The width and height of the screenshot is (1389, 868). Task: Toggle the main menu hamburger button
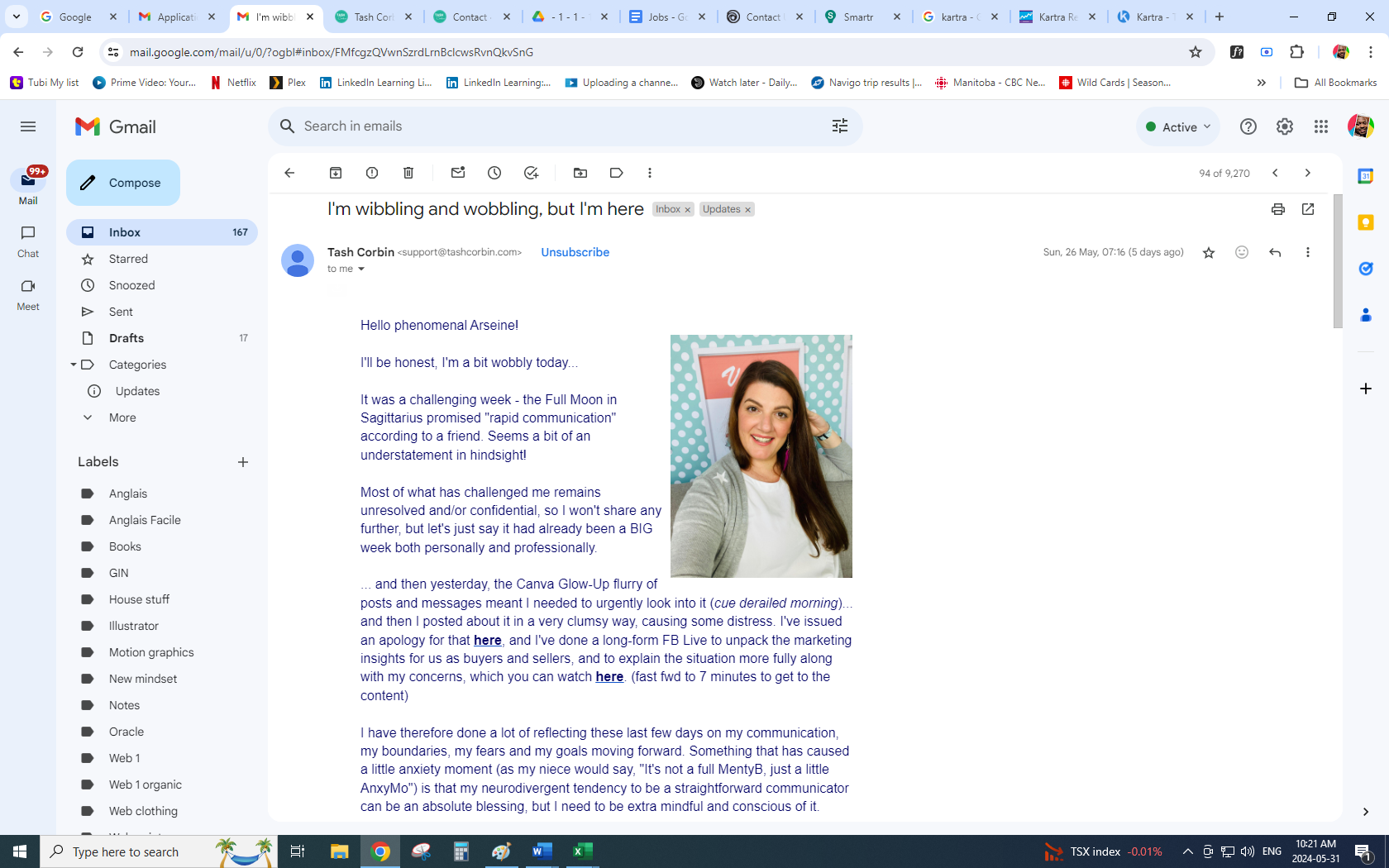point(28,126)
